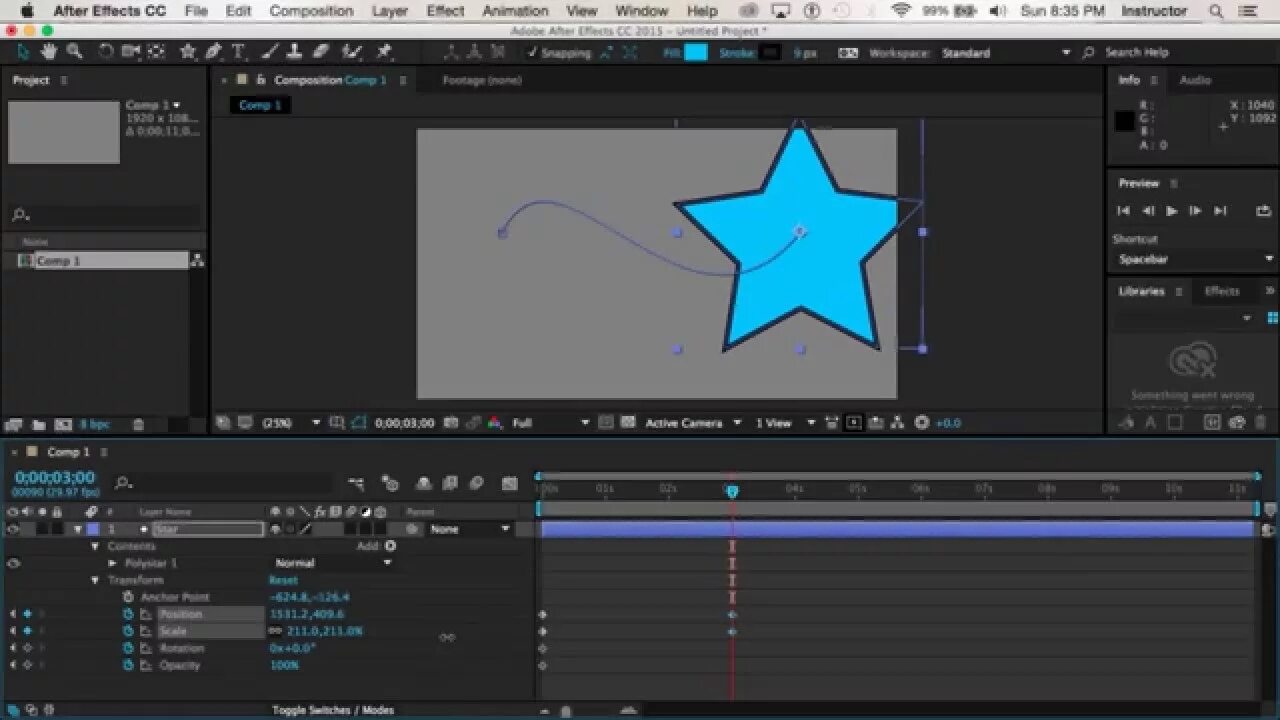Play the preview
1280x720 pixels.
click(1172, 211)
